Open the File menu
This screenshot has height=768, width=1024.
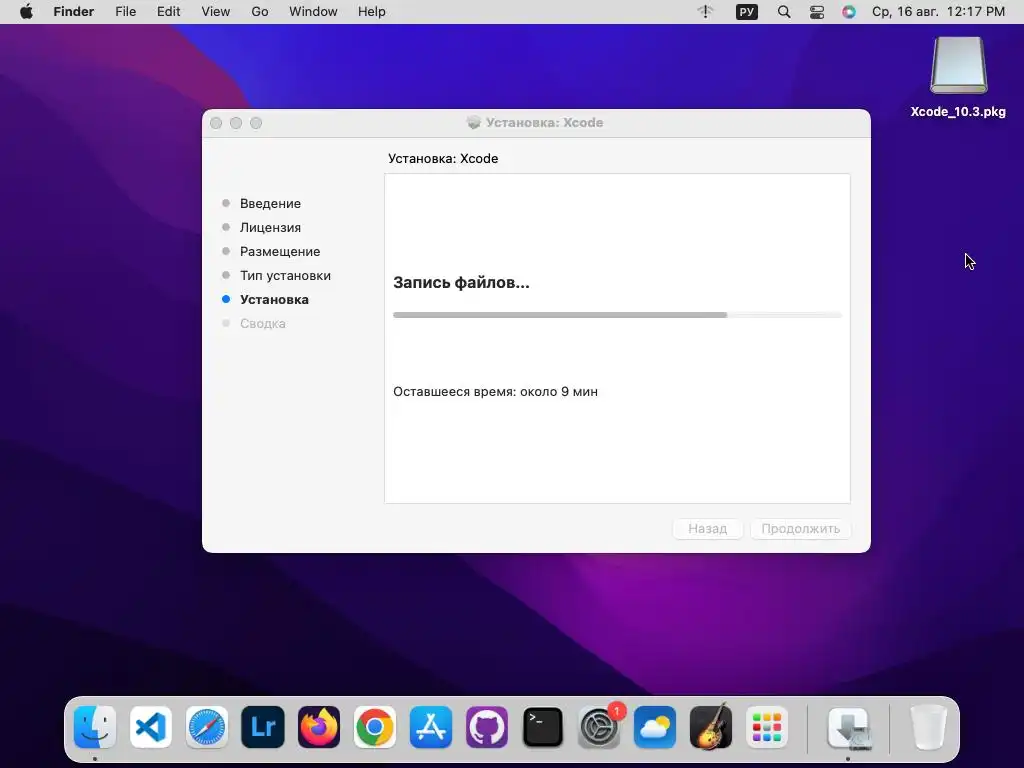click(125, 12)
